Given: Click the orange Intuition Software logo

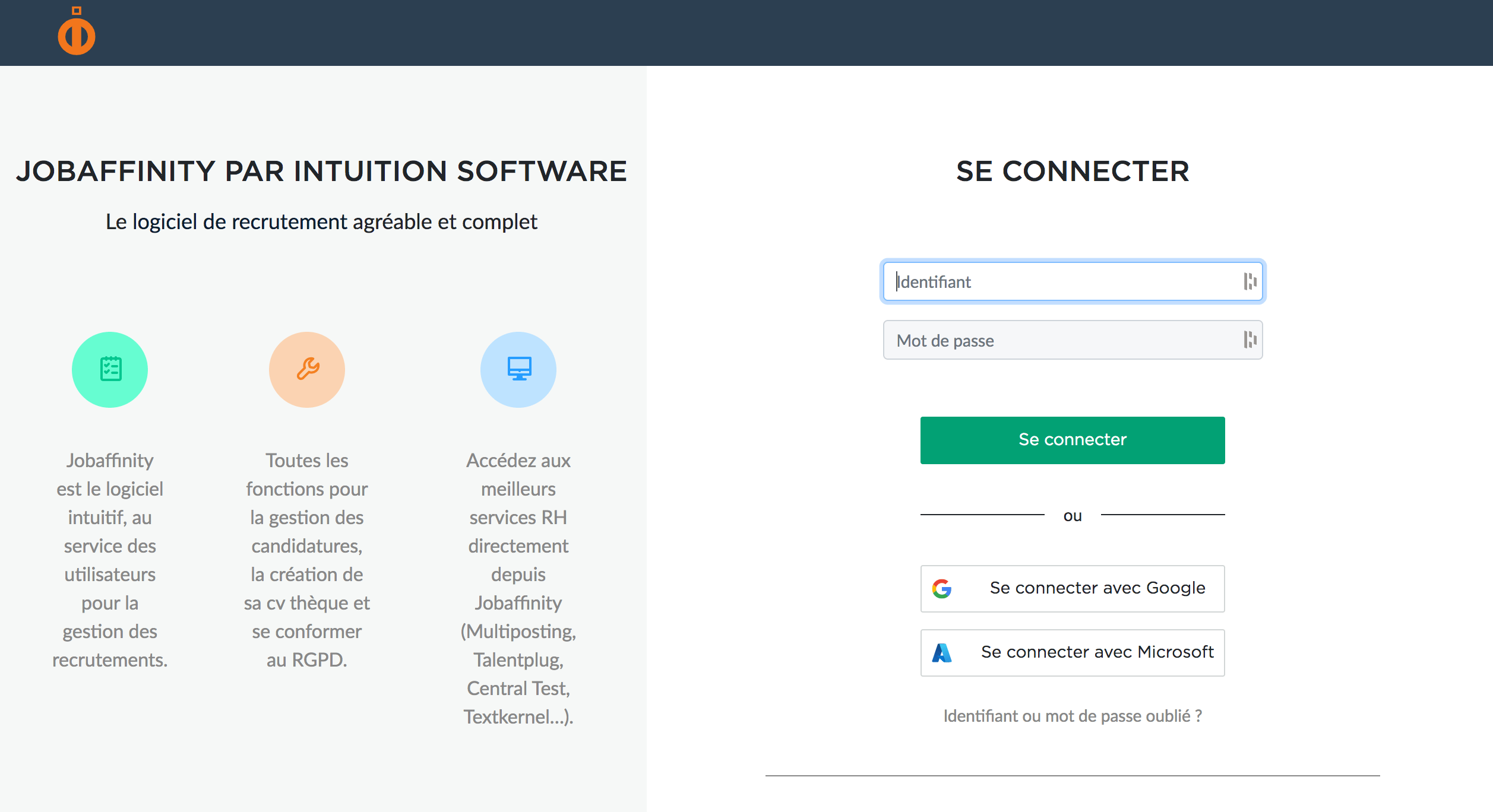Looking at the screenshot, I should click(76, 31).
